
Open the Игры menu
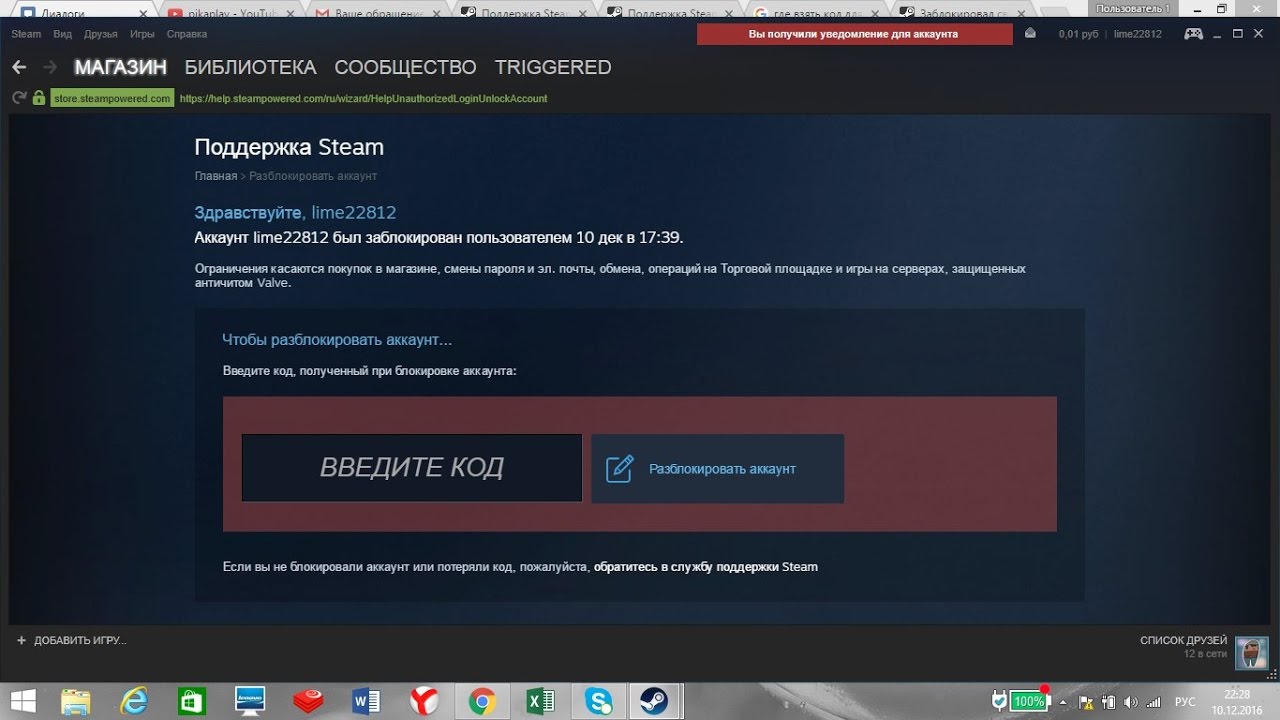pyautogui.click(x=142, y=34)
